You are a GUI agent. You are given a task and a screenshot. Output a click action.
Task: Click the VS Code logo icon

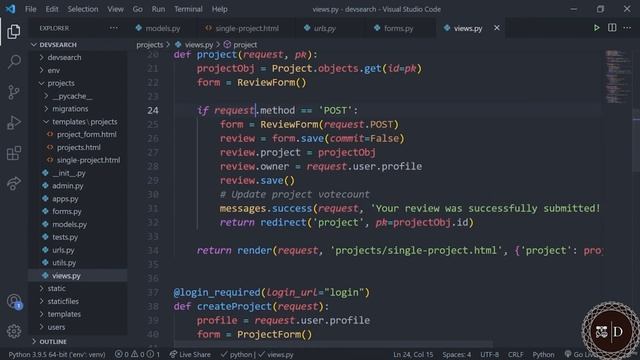point(10,9)
